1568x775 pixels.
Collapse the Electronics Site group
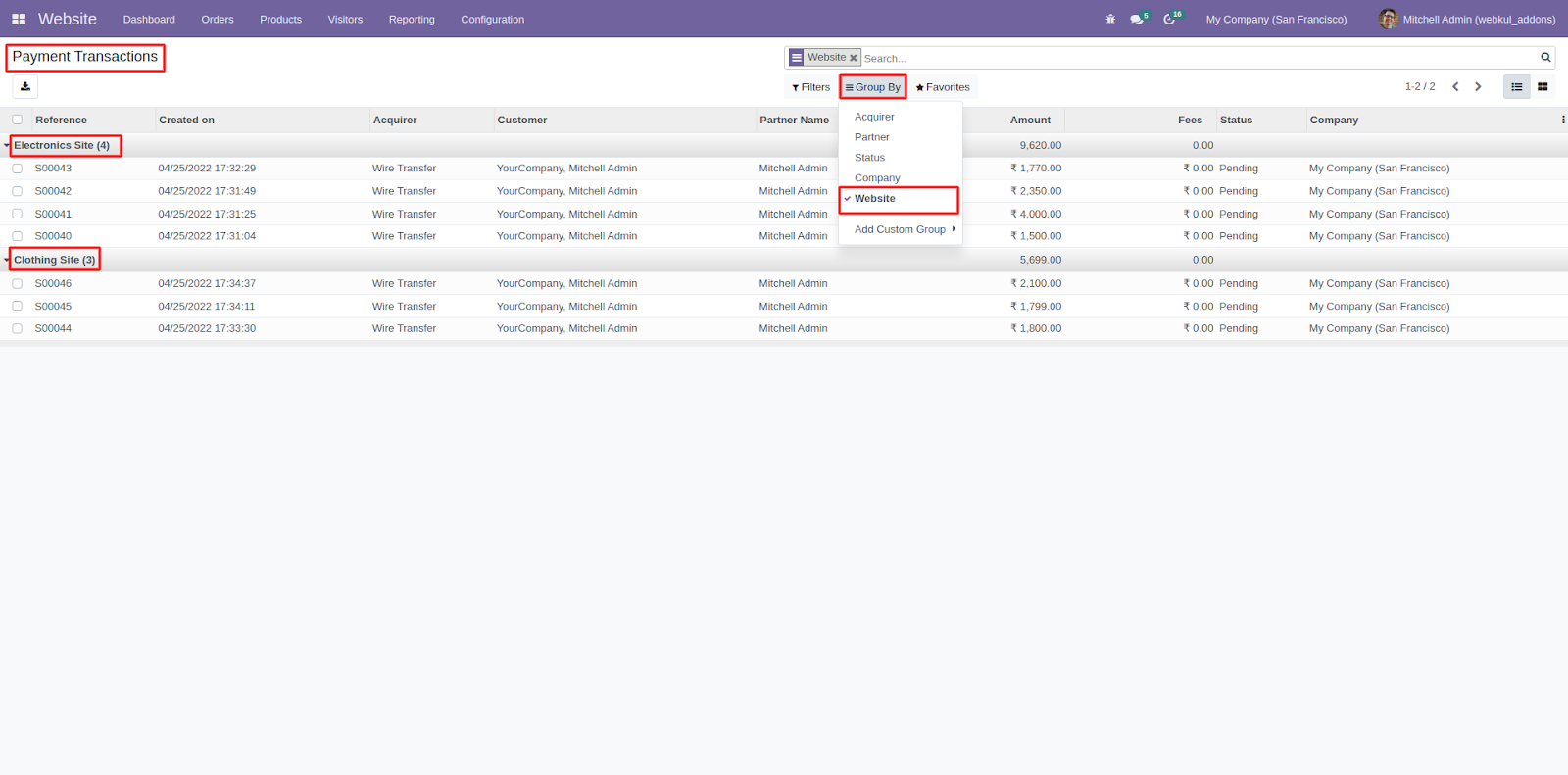point(61,146)
